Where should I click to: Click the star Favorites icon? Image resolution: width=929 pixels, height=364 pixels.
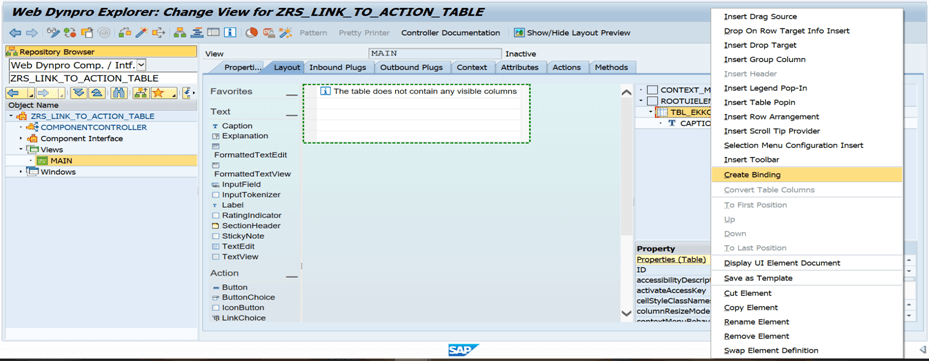pyautogui.click(x=157, y=93)
